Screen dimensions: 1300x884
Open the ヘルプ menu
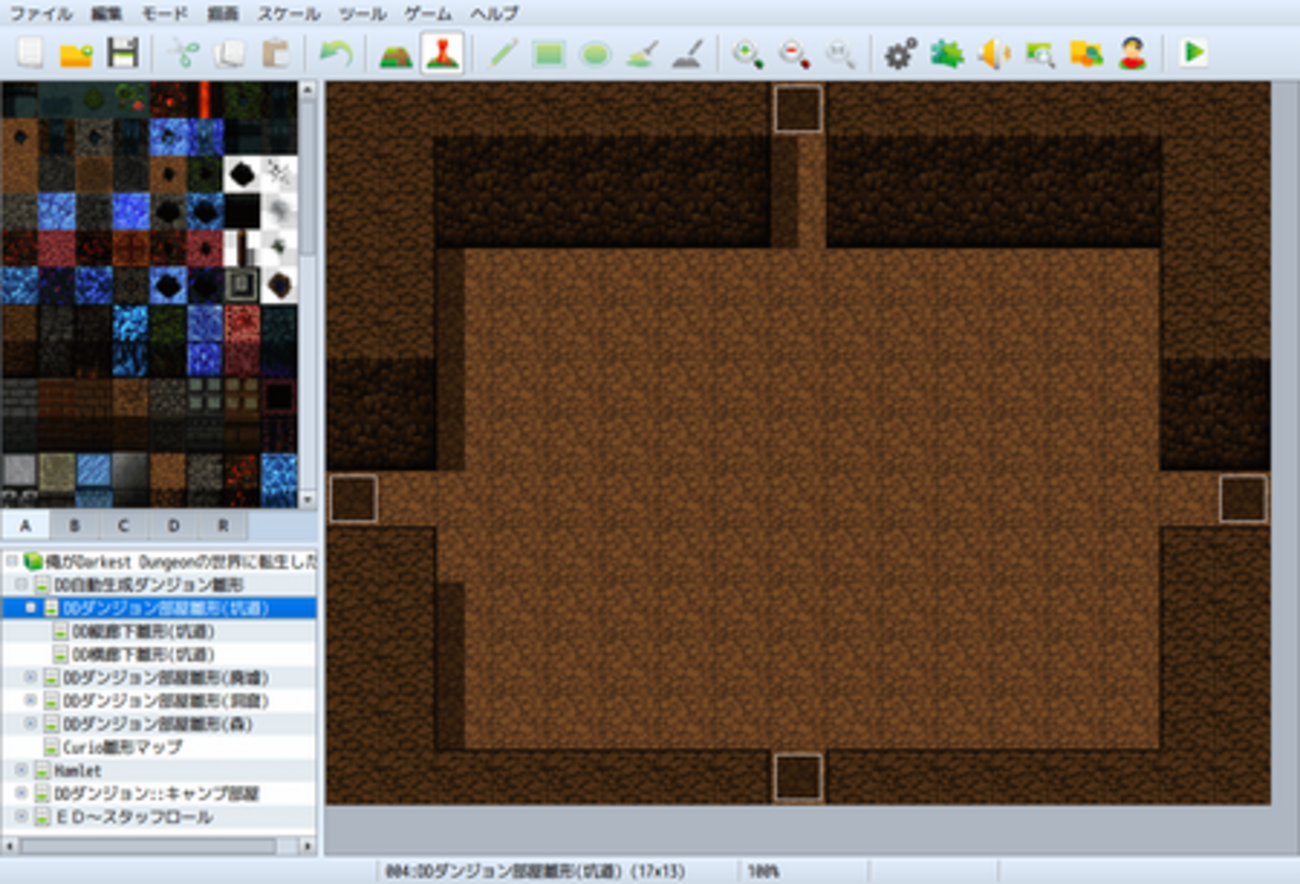pyautogui.click(x=494, y=14)
